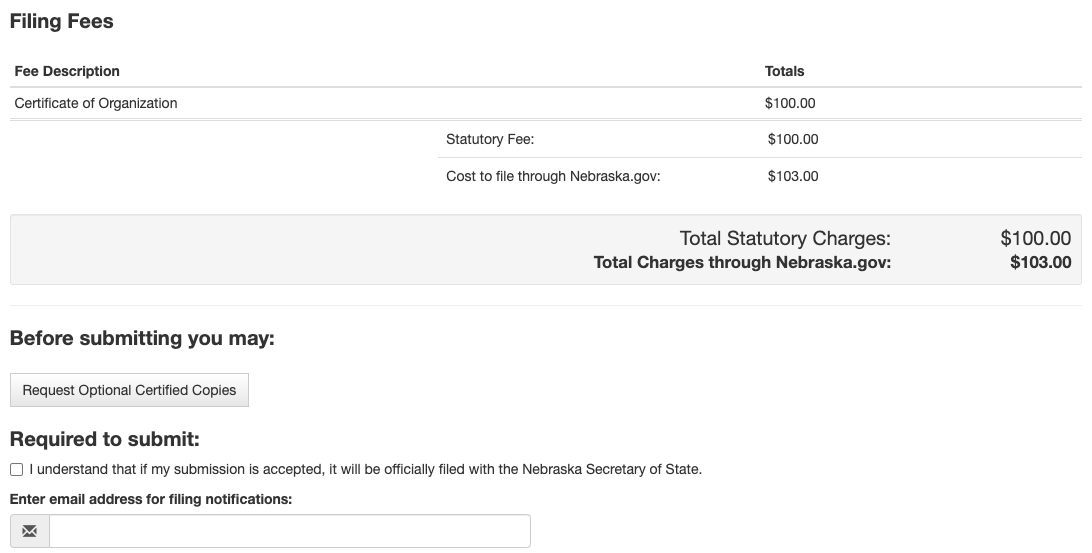This screenshot has width=1092, height=553.
Task: Check the Nebraska Secretary of State acknowledgment box
Action: click(17, 469)
